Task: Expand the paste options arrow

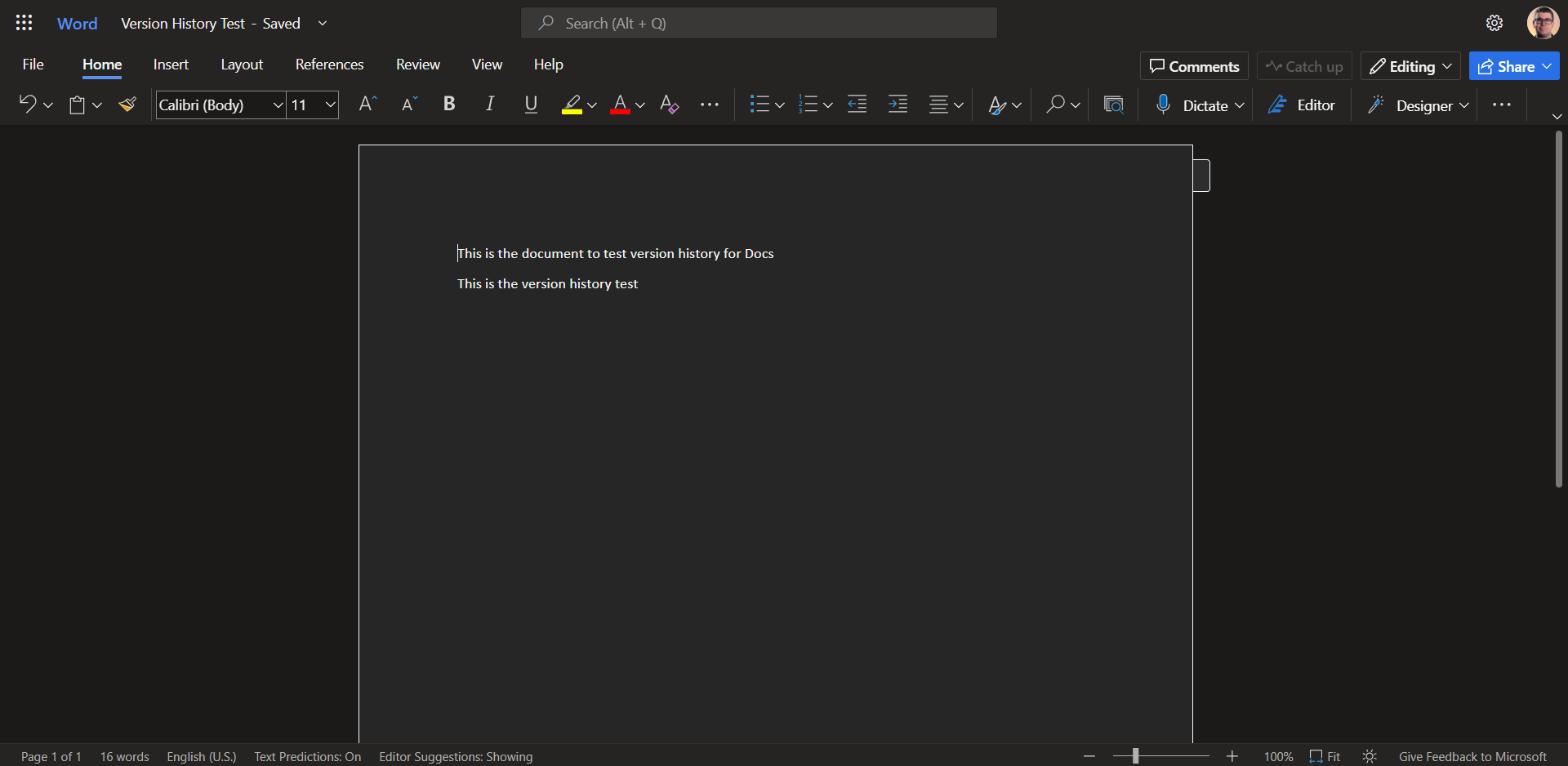Action: (97, 105)
